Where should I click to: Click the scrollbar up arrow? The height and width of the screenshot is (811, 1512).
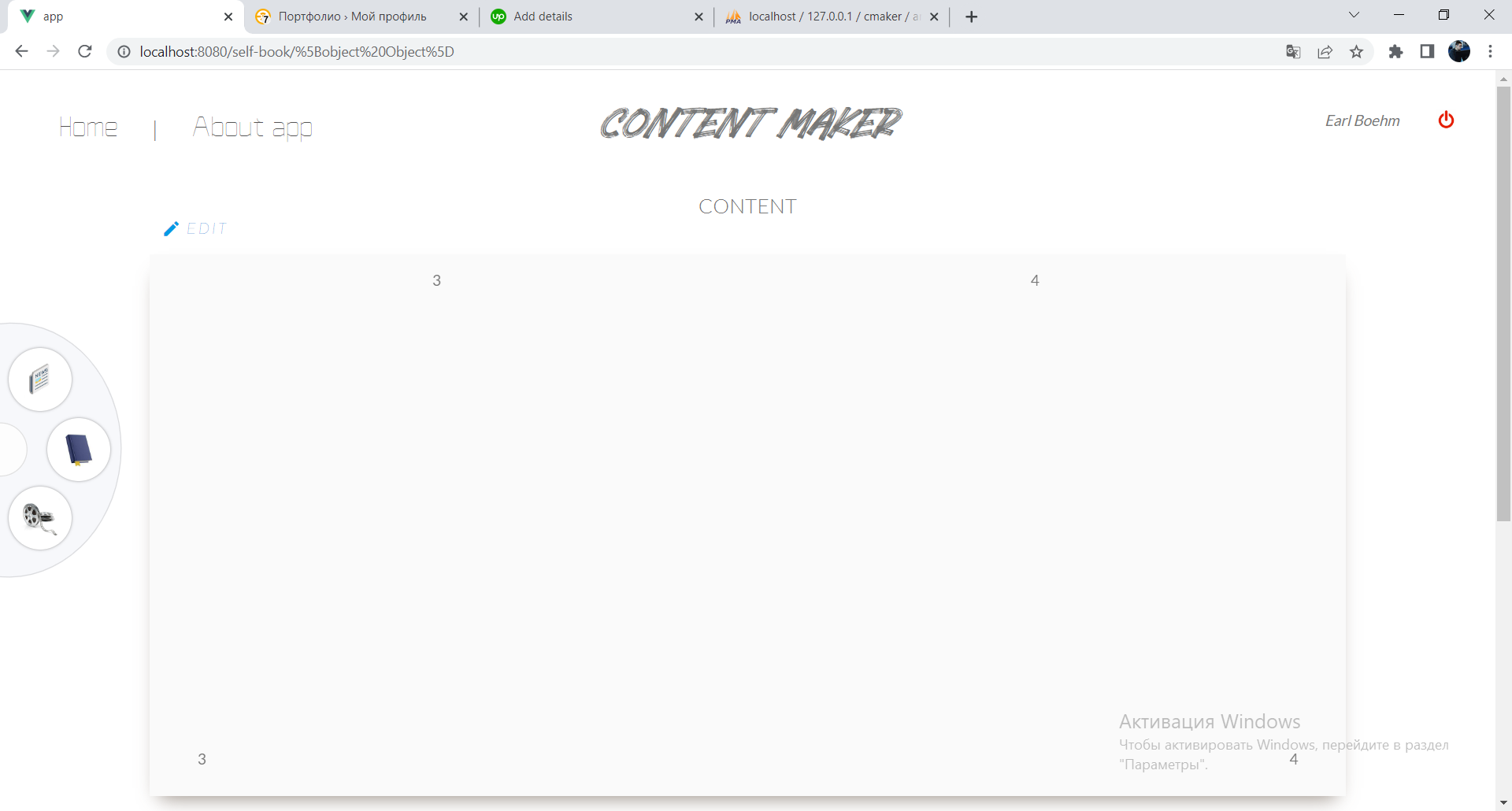click(1503, 79)
